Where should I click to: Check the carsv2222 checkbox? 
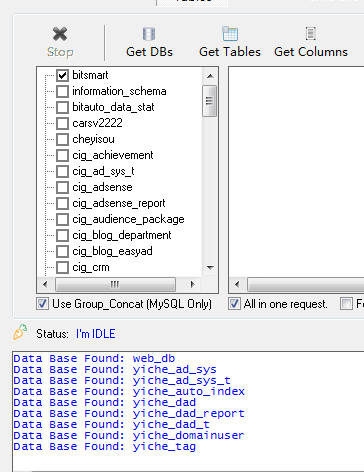pyautogui.click(x=62, y=123)
